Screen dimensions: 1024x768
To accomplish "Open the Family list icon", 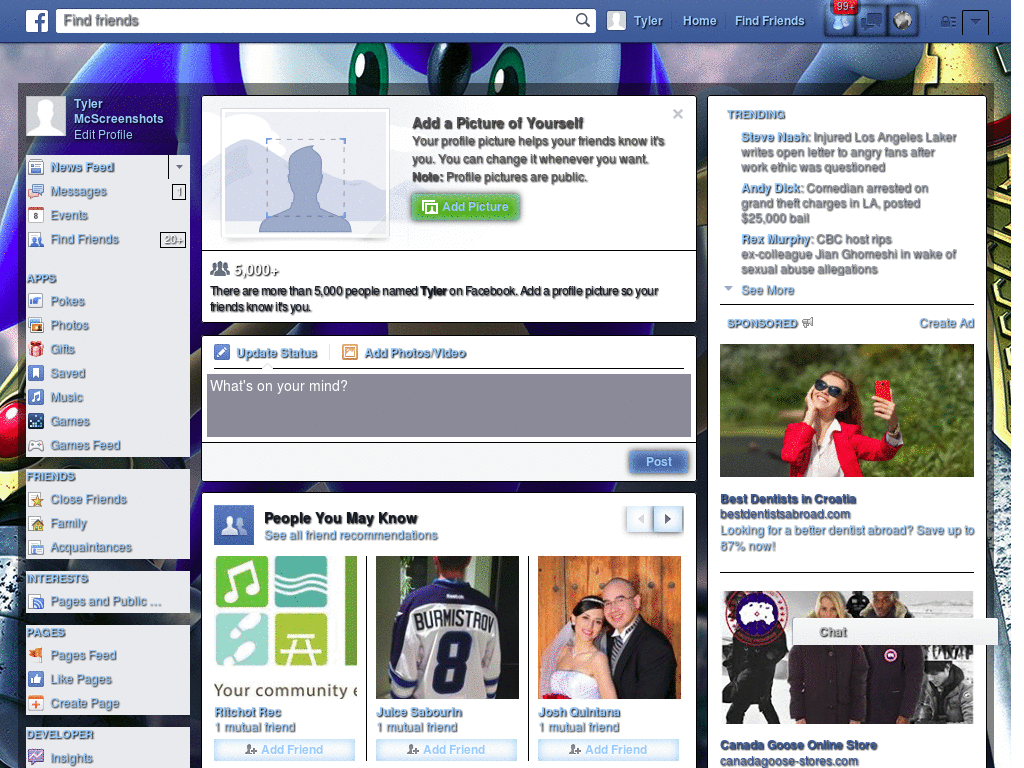I will [x=36, y=524].
